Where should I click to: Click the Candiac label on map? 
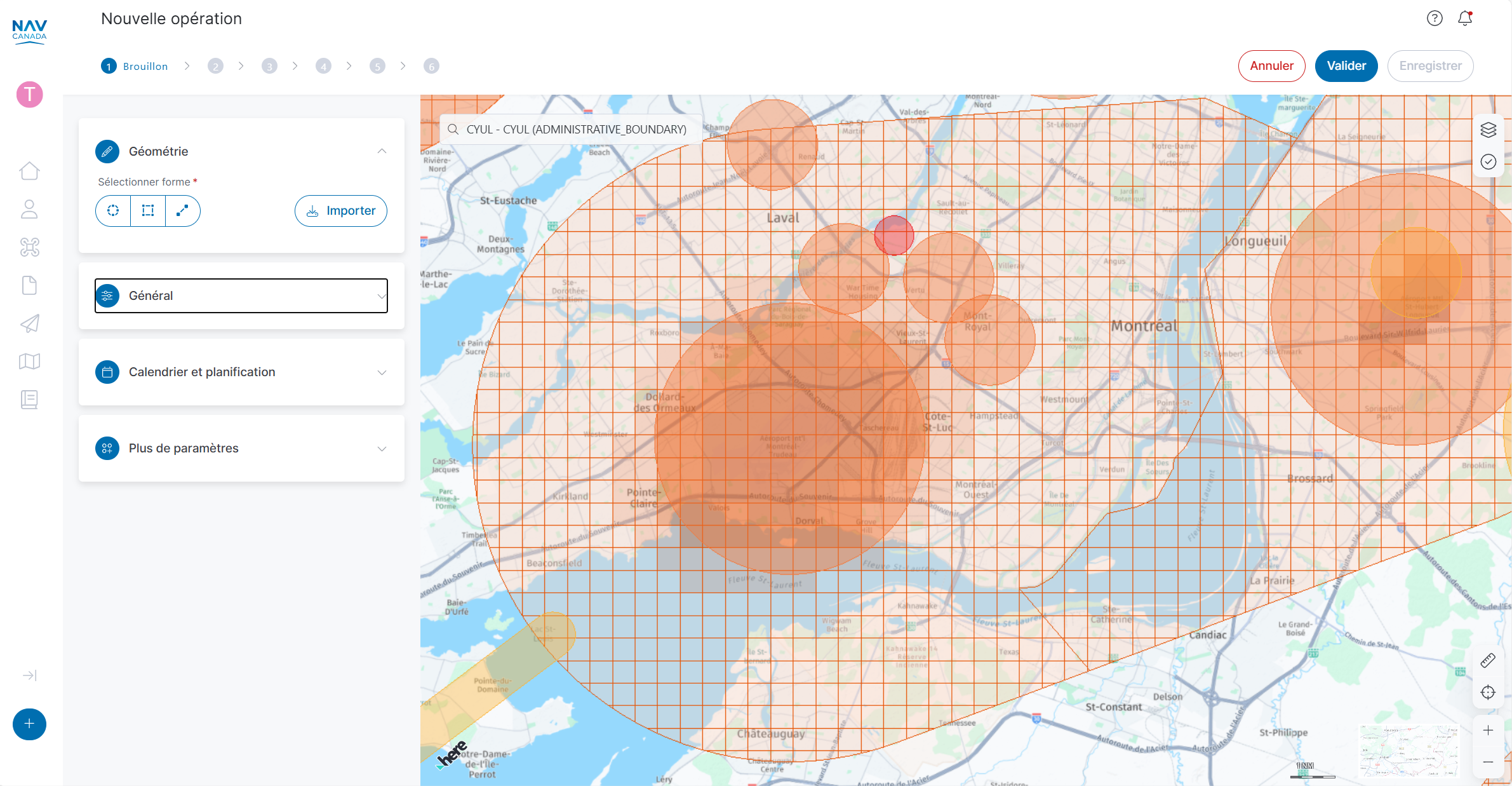click(x=1207, y=635)
